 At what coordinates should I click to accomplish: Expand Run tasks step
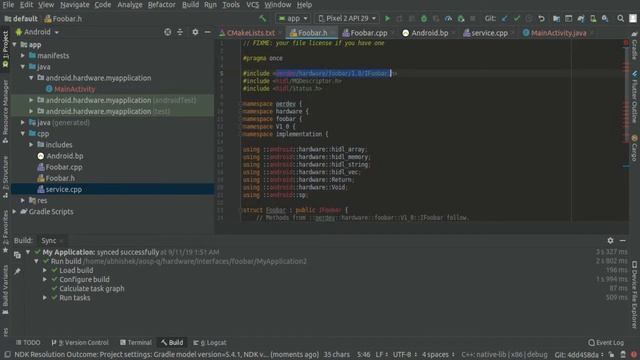pyautogui.click(x=44, y=298)
